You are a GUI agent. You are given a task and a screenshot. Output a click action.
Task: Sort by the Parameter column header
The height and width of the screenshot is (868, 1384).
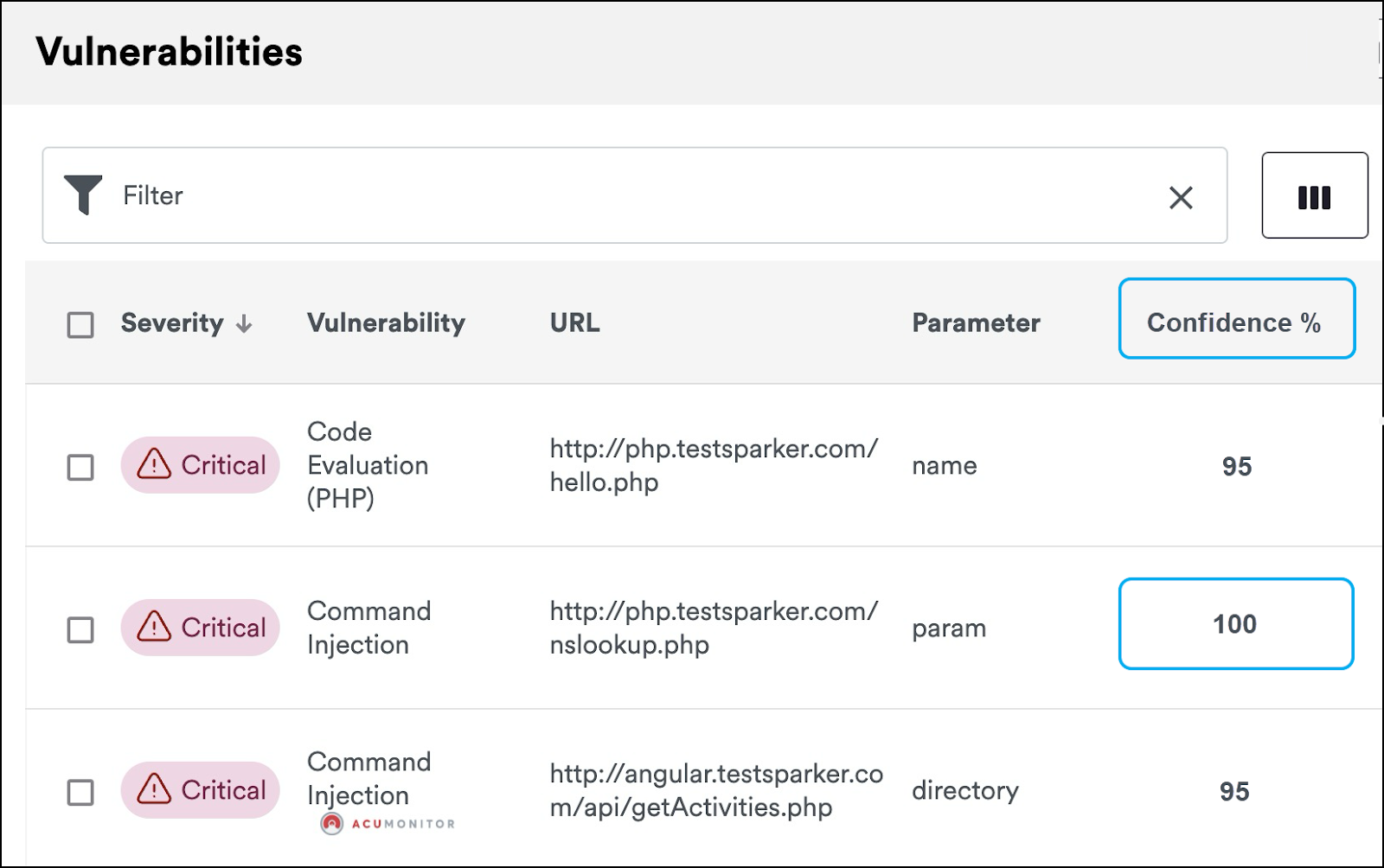click(x=976, y=322)
